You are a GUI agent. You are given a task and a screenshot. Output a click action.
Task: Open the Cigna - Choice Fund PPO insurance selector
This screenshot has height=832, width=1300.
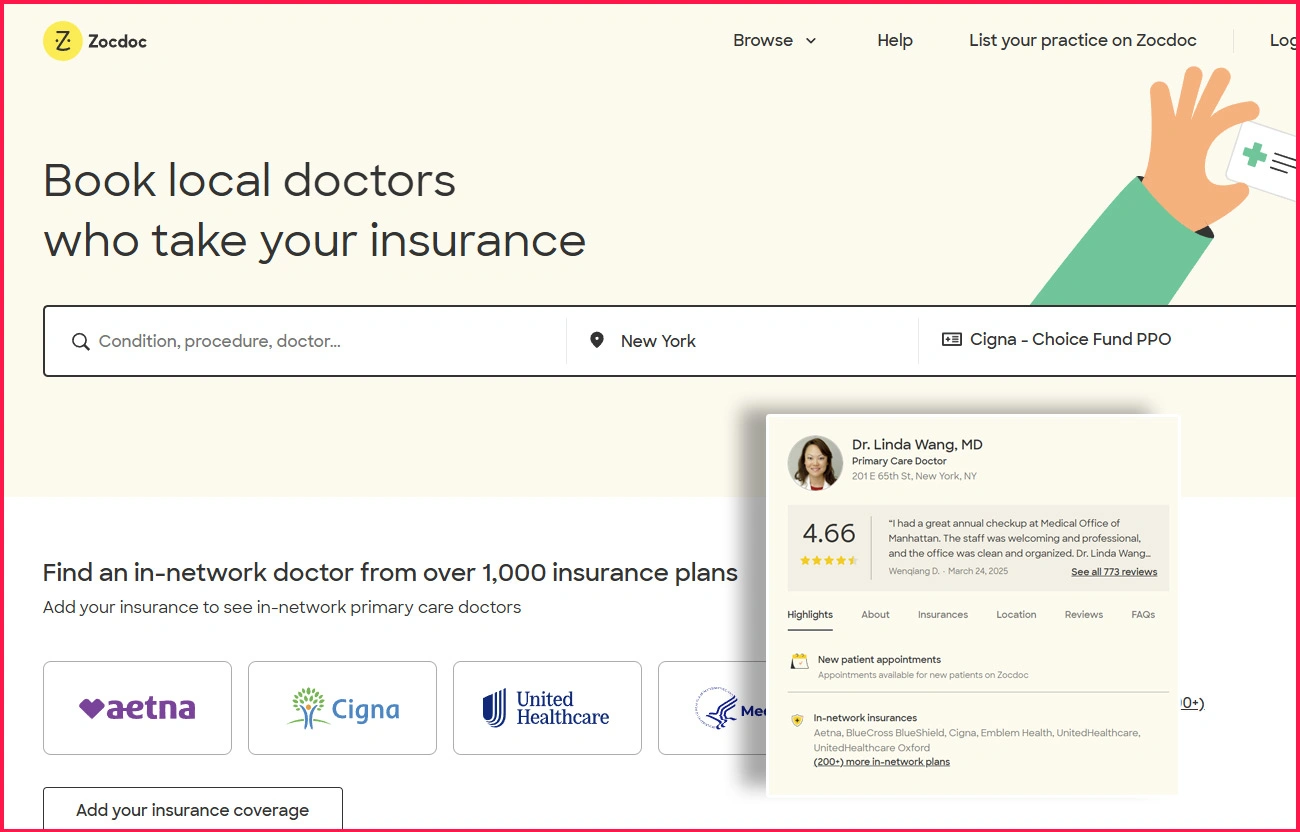(1070, 340)
